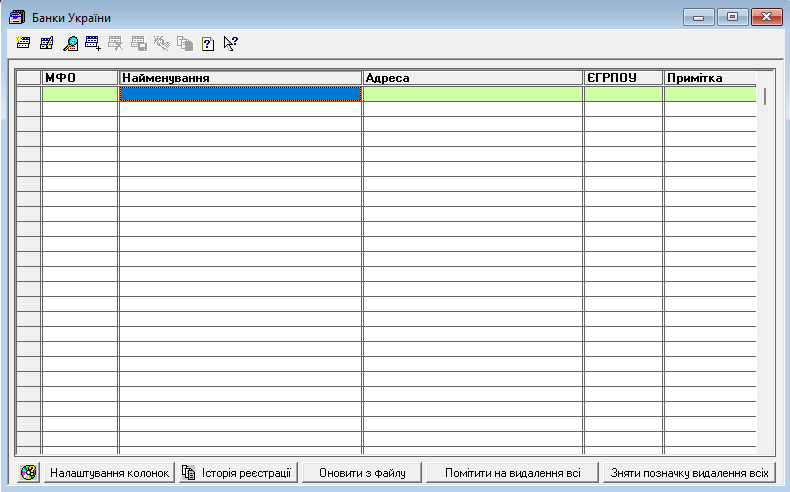Click the greyed-out copy records toolbar icon
790x492 pixels.
(184, 43)
